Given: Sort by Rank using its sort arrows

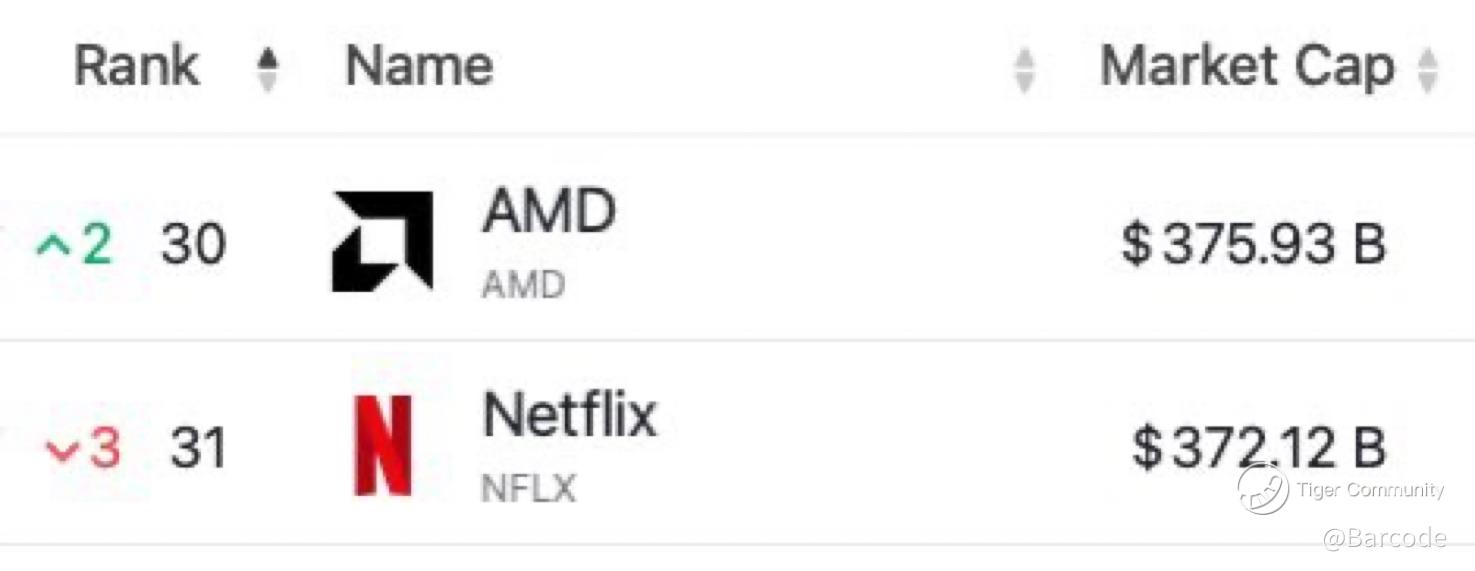Looking at the screenshot, I should click(267, 71).
